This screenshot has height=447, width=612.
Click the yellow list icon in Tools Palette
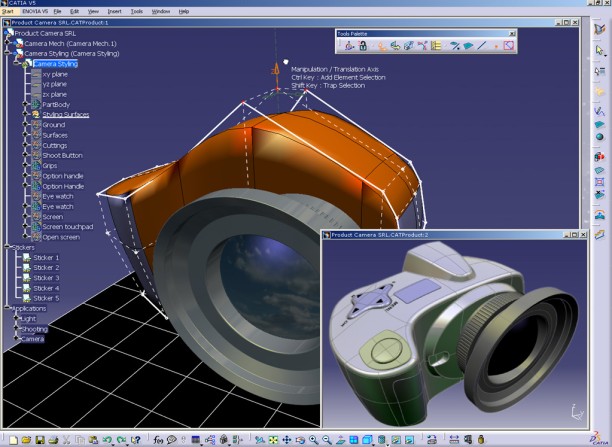[436, 46]
